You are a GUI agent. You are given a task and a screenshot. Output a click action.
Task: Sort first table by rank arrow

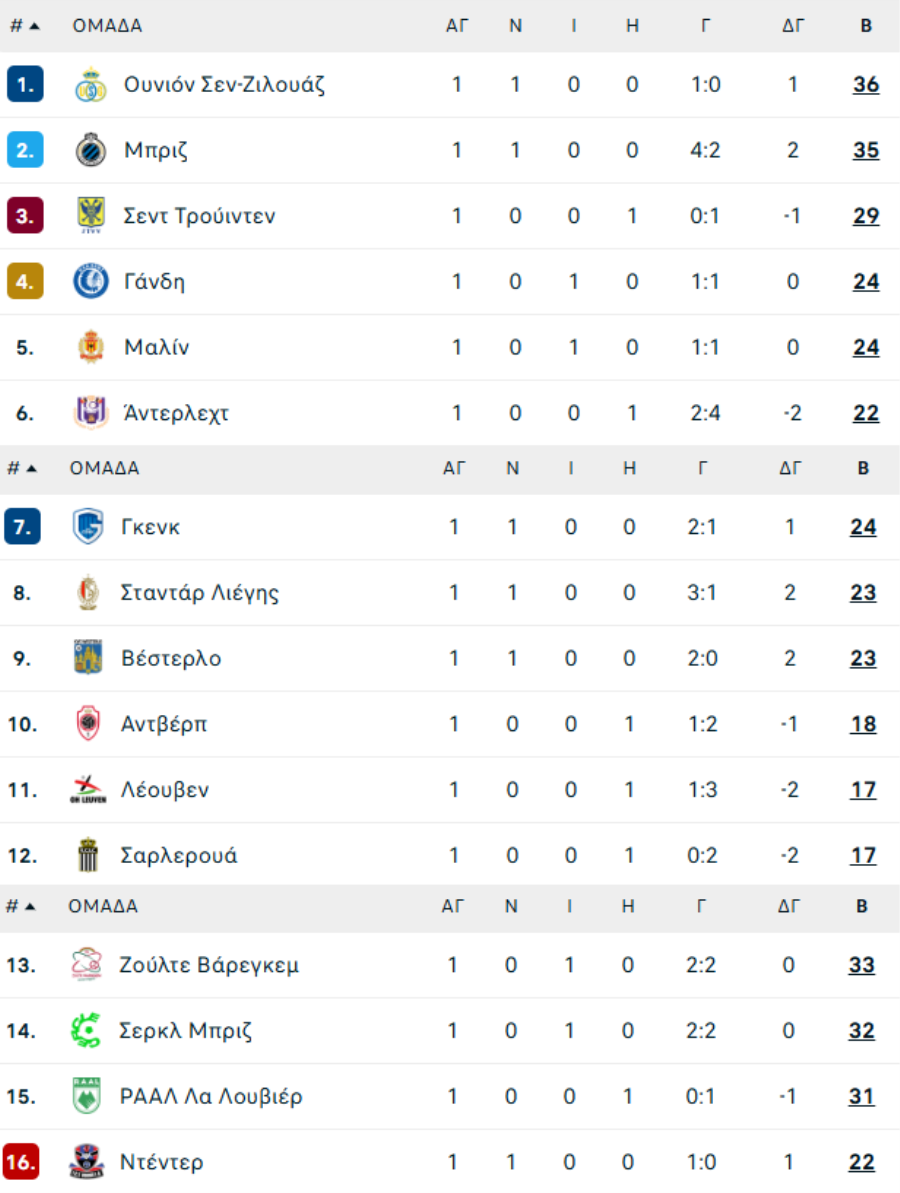coord(34,26)
